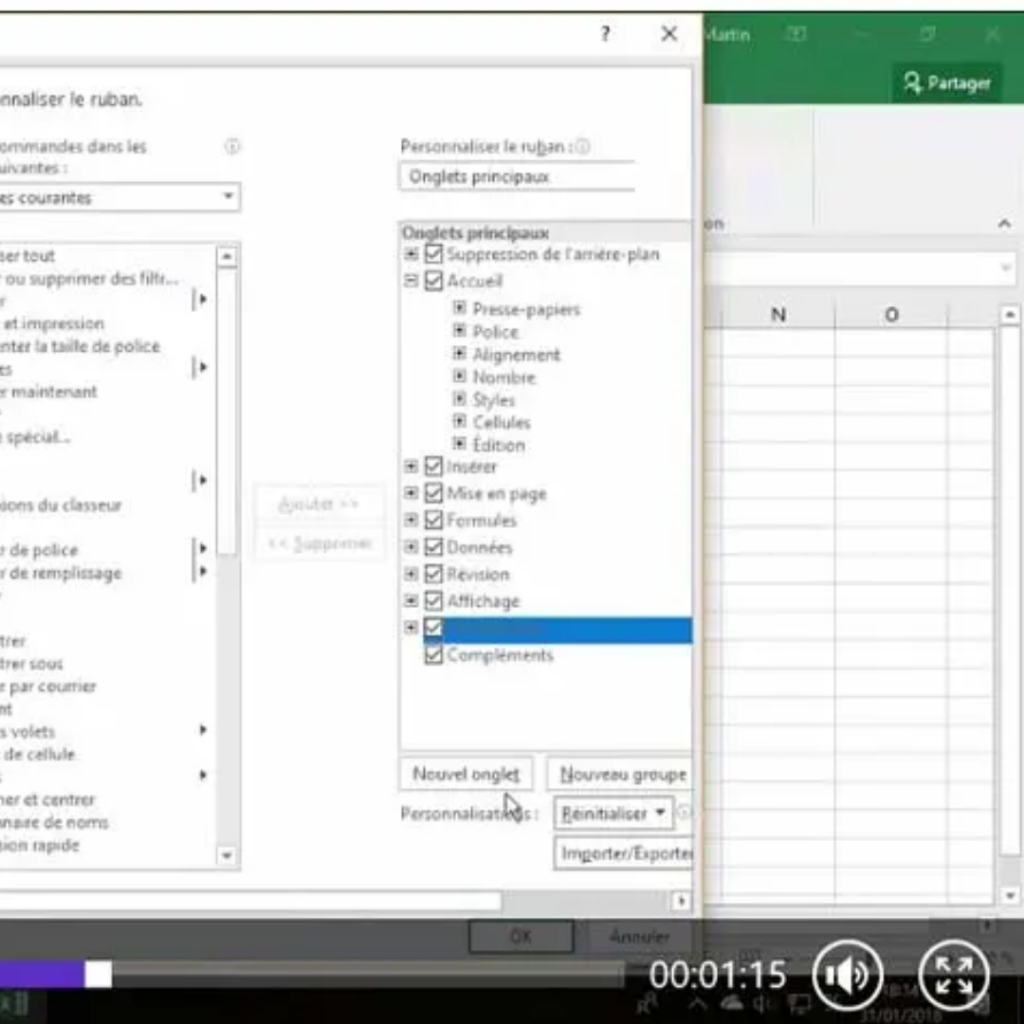Open the Onglets principaux dropdown
Image resolution: width=1024 pixels, height=1024 pixels.
pos(518,177)
